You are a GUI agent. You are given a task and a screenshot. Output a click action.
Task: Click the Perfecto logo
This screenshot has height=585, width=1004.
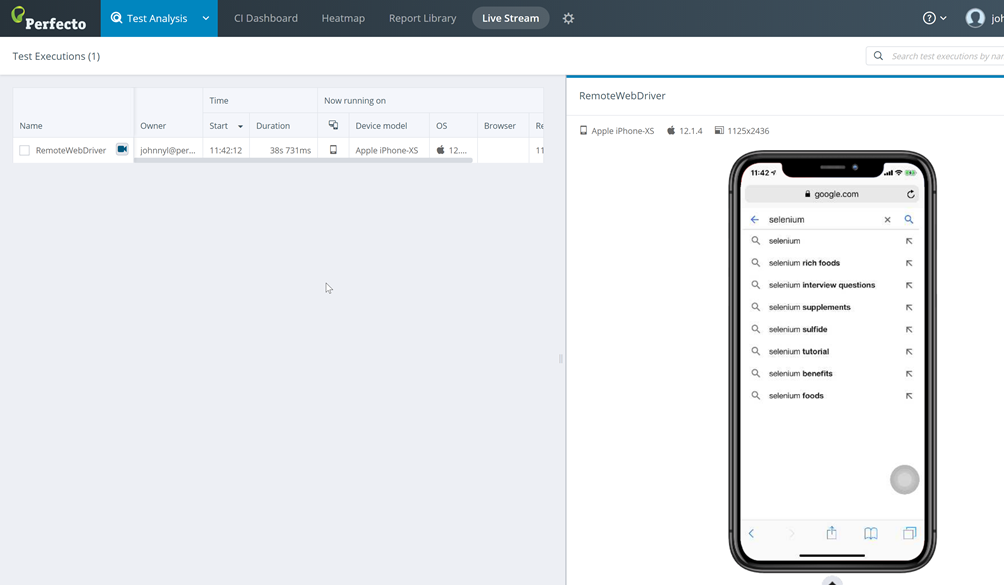point(49,18)
